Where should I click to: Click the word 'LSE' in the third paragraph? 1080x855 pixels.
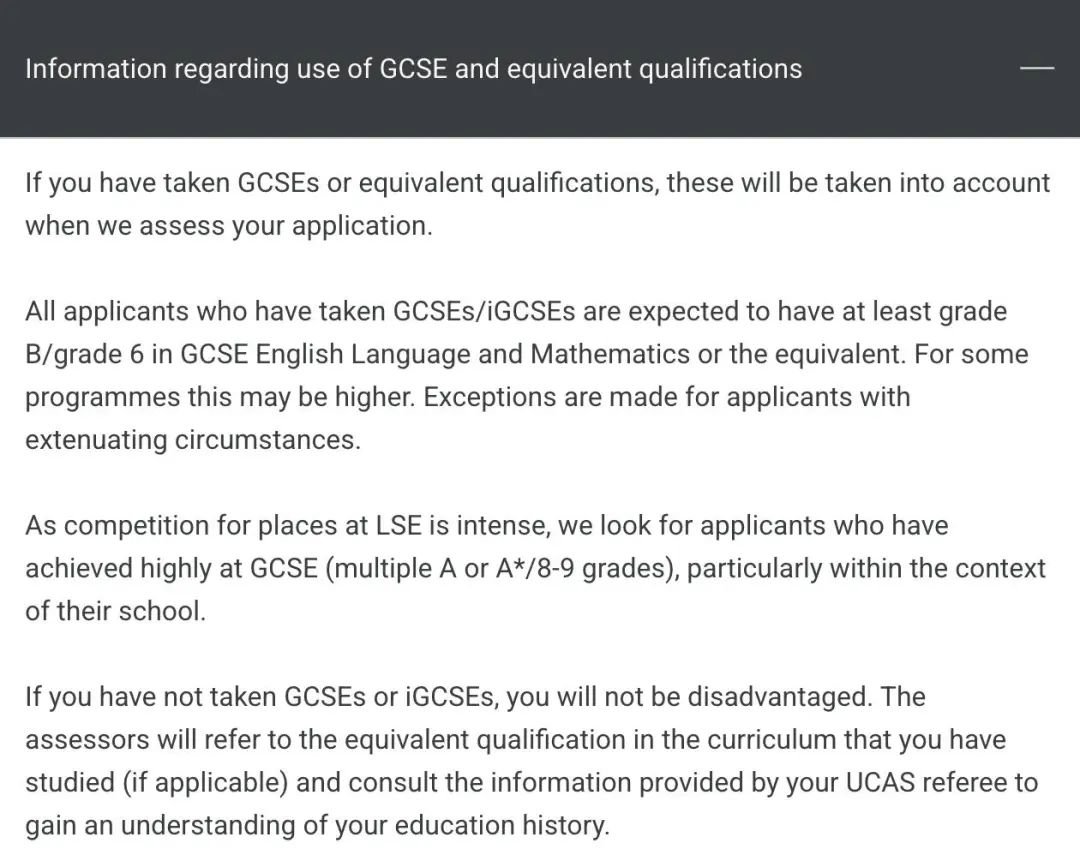coord(400,526)
